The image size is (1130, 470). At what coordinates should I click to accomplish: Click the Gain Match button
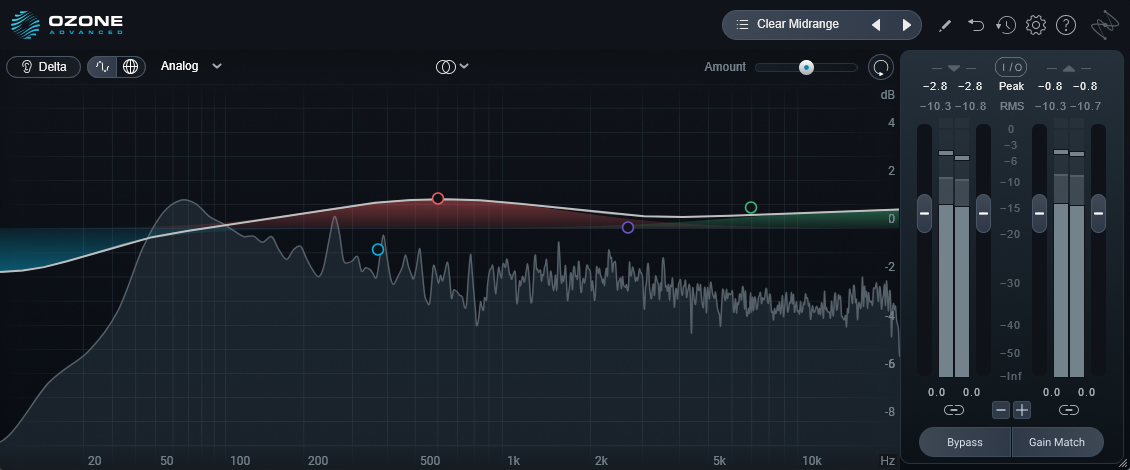tap(1057, 442)
